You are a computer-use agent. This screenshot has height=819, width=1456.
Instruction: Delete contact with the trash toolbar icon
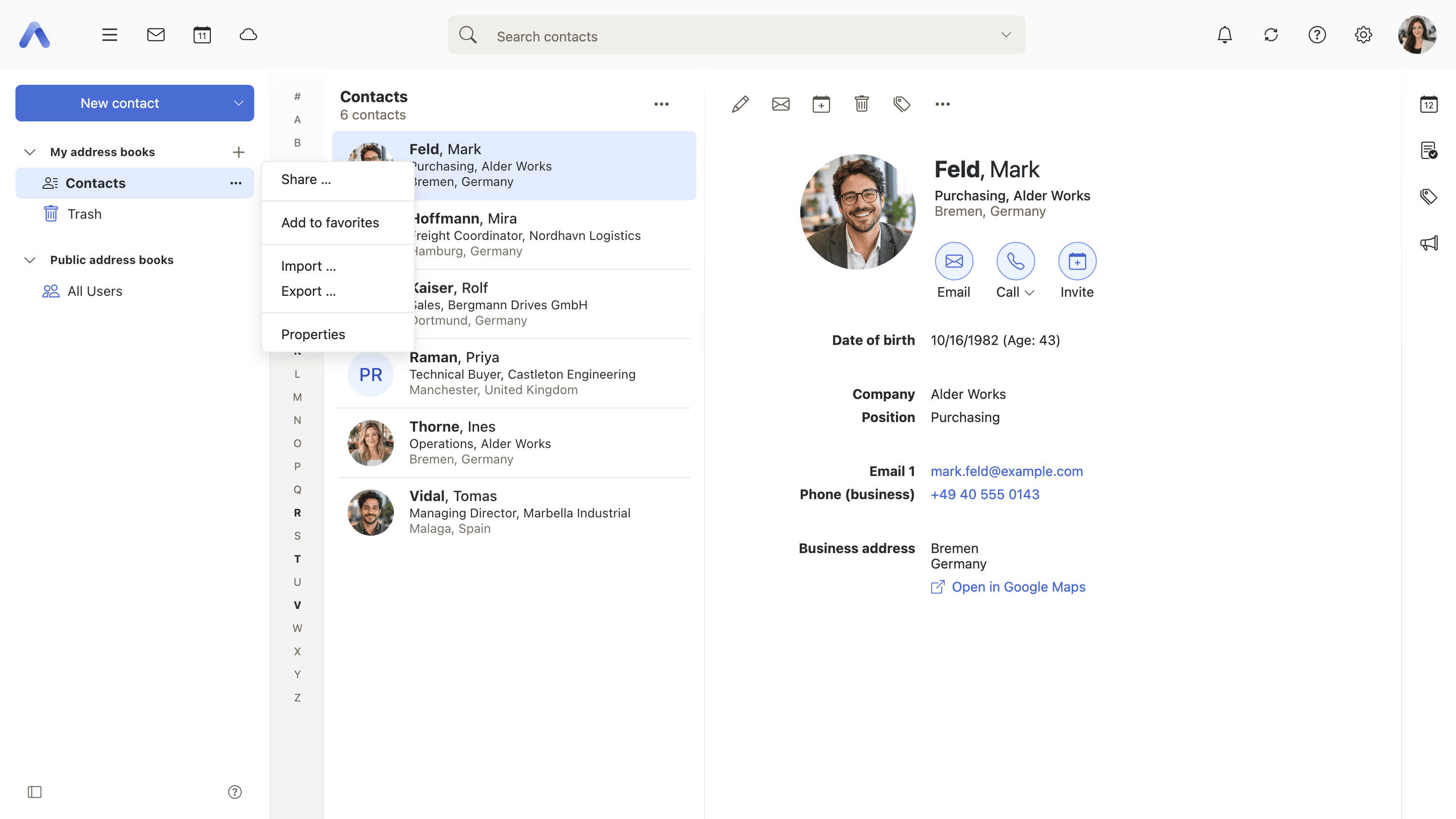pos(861,104)
